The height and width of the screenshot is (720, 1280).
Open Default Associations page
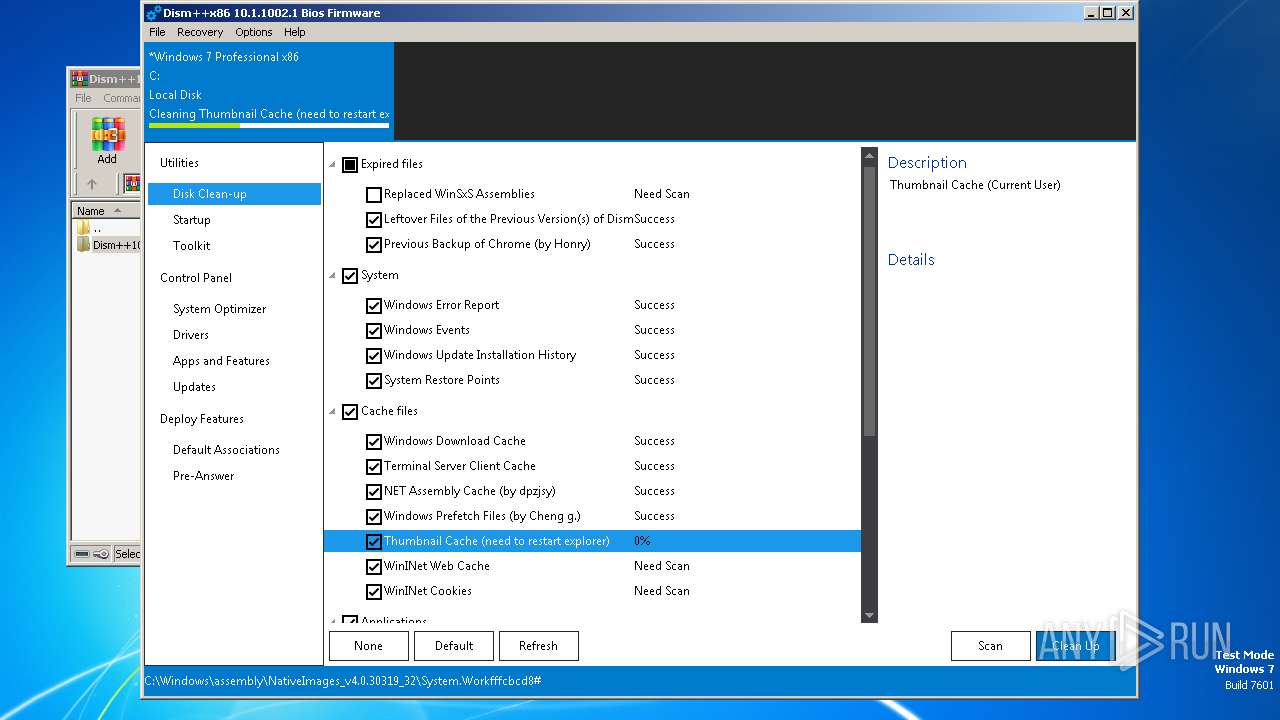[x=226, y=450]
